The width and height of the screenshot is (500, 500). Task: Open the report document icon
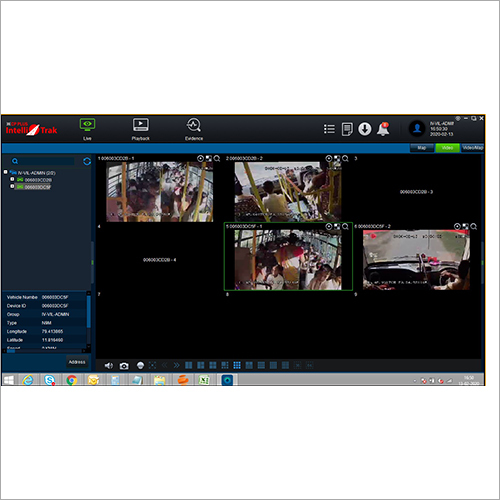pos(347,129)
